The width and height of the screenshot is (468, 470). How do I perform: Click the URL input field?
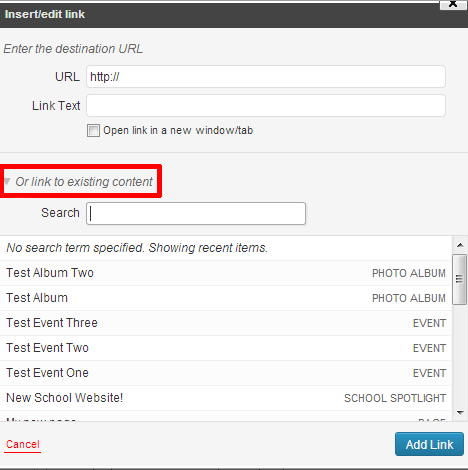(266, 77)
